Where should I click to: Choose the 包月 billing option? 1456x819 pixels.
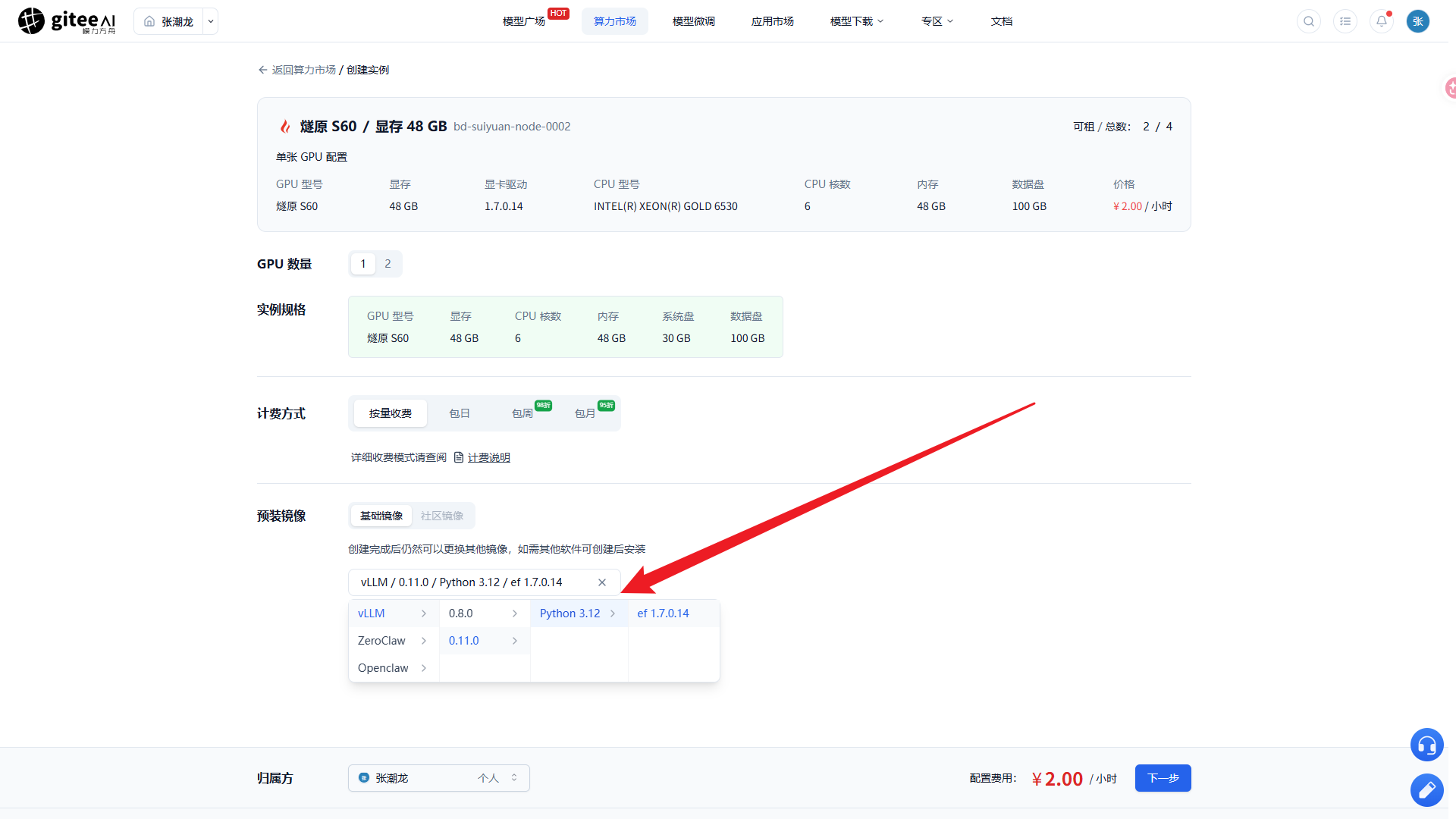pos(585,413)
